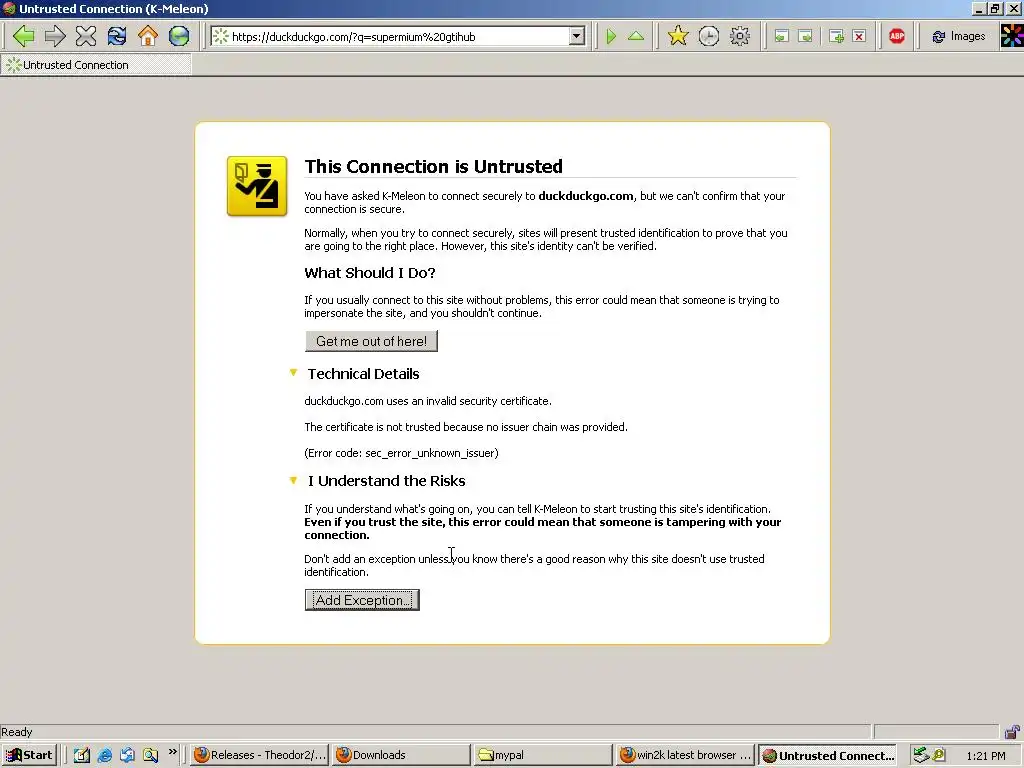Screen dimensions: 1024x768
Task: Expand quick launch overflow chevron
Action: [x=172, y=752]
